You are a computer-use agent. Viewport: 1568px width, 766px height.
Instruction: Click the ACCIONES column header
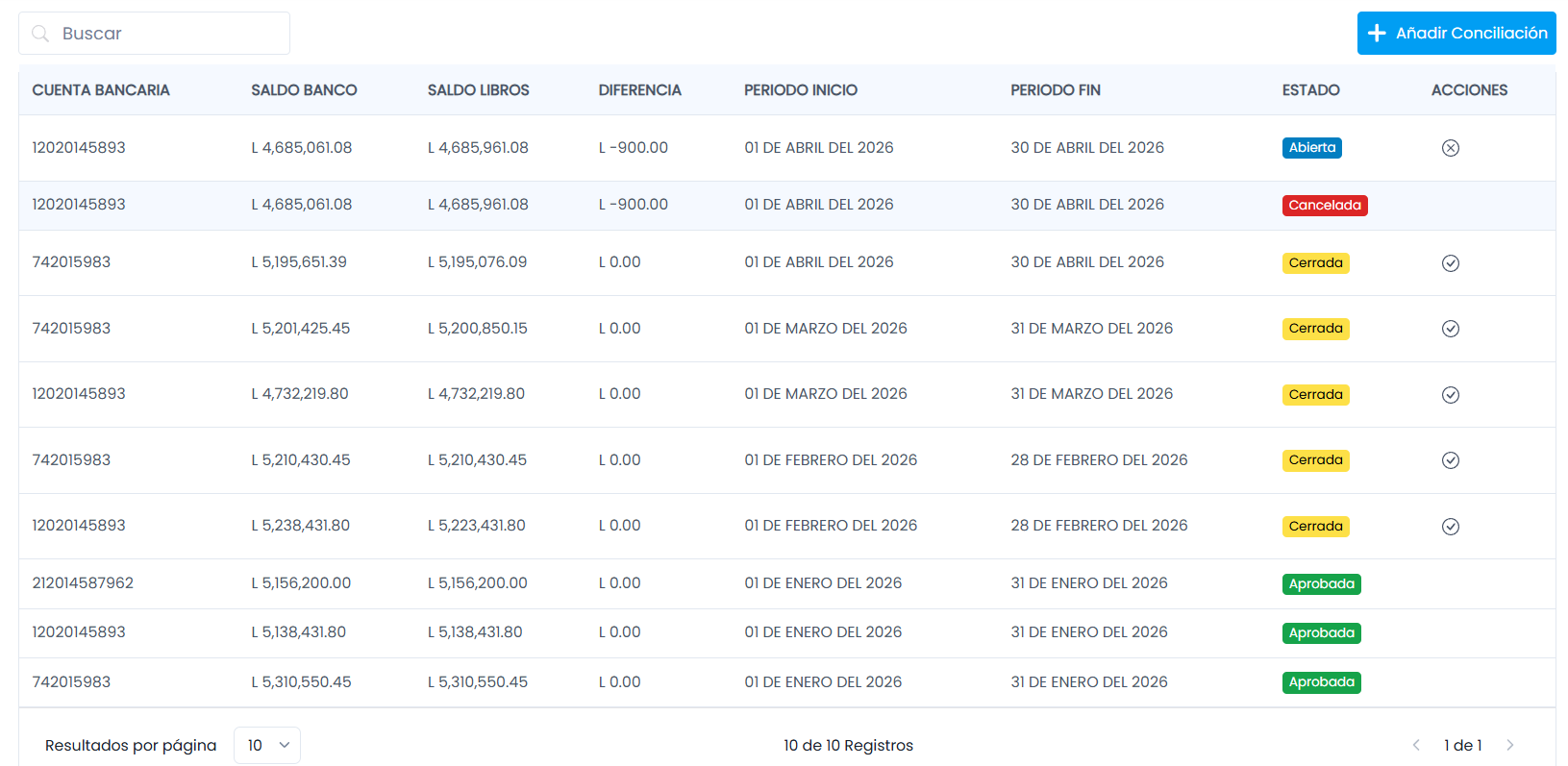pos(1469,90)
